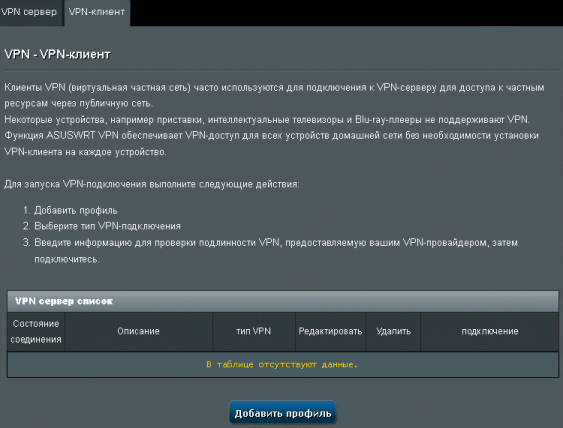The width and height of the screenshot is (563, 428).
Task: Select the VPN-клиент tab
Action: click(x=97, y=12)
